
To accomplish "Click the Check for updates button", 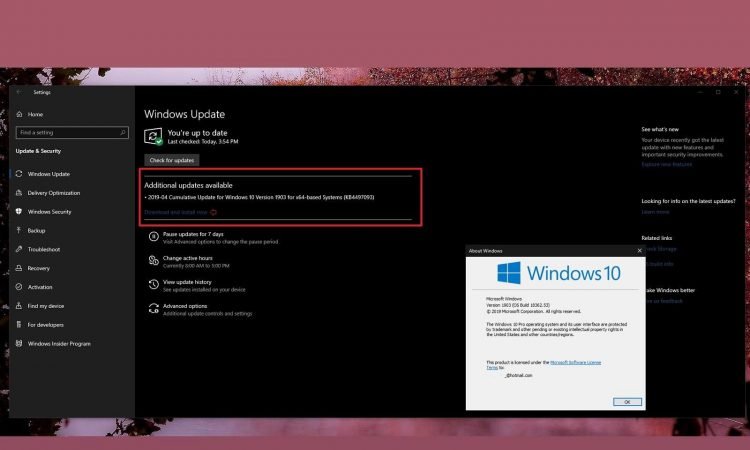I will pos(172,160).
